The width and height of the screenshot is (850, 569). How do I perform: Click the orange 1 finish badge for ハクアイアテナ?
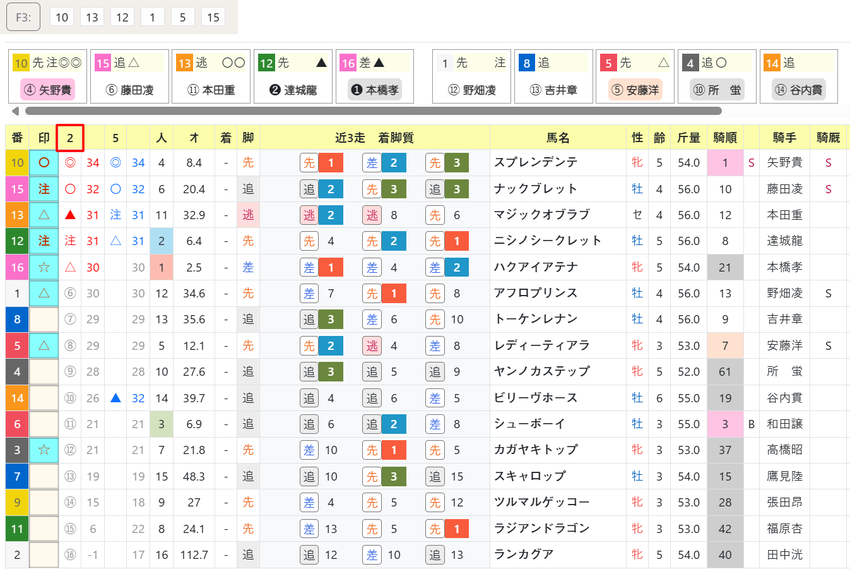point(331,267)
